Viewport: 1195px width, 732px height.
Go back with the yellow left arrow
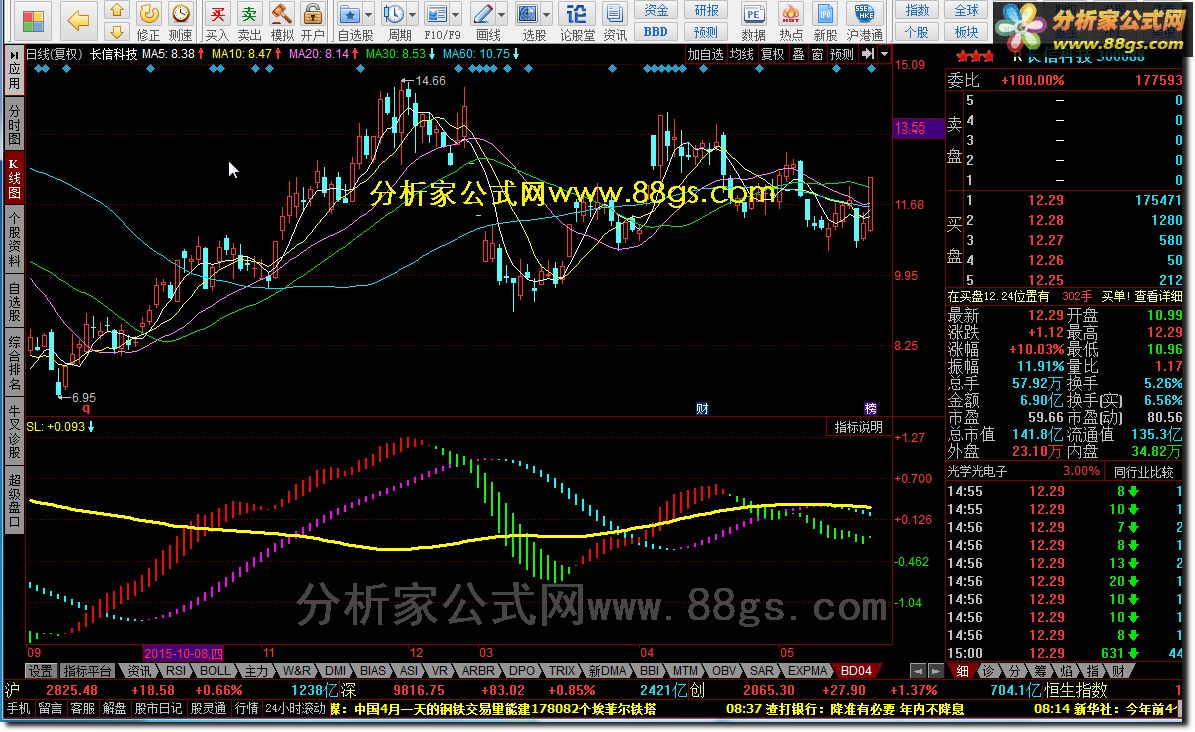click(78, 21)
